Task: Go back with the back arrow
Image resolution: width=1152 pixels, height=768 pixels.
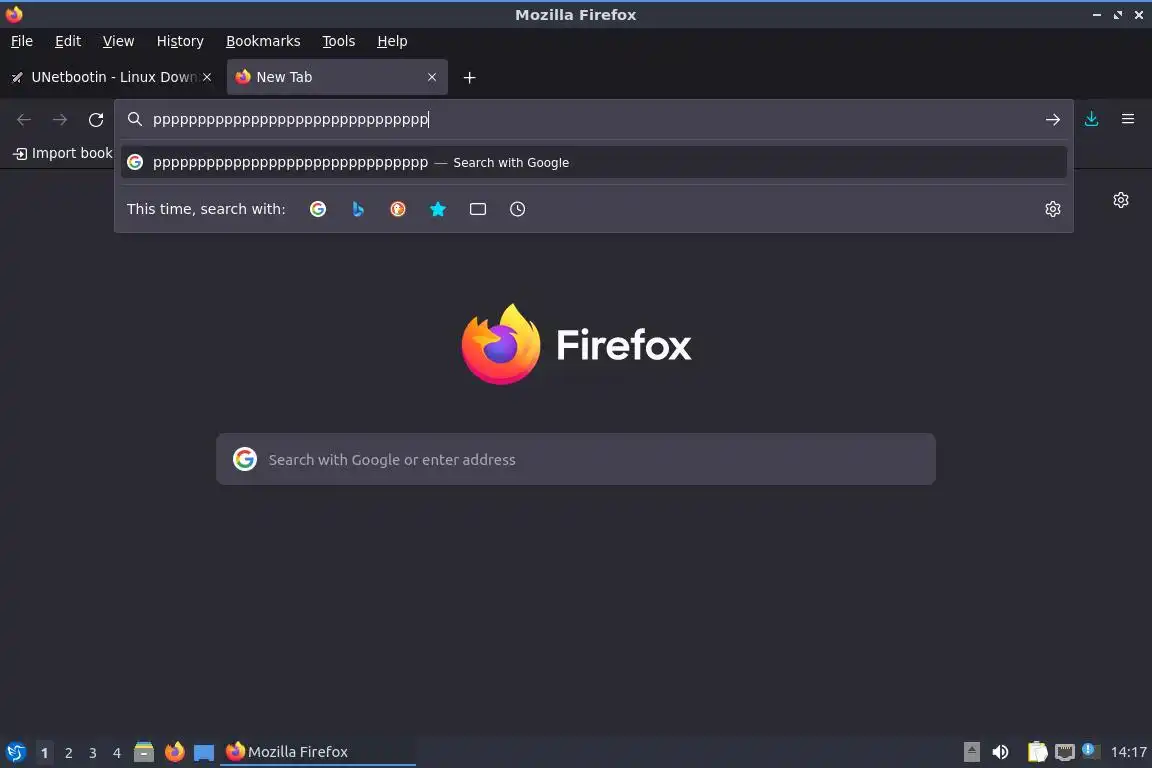Action: click(24, 120)
